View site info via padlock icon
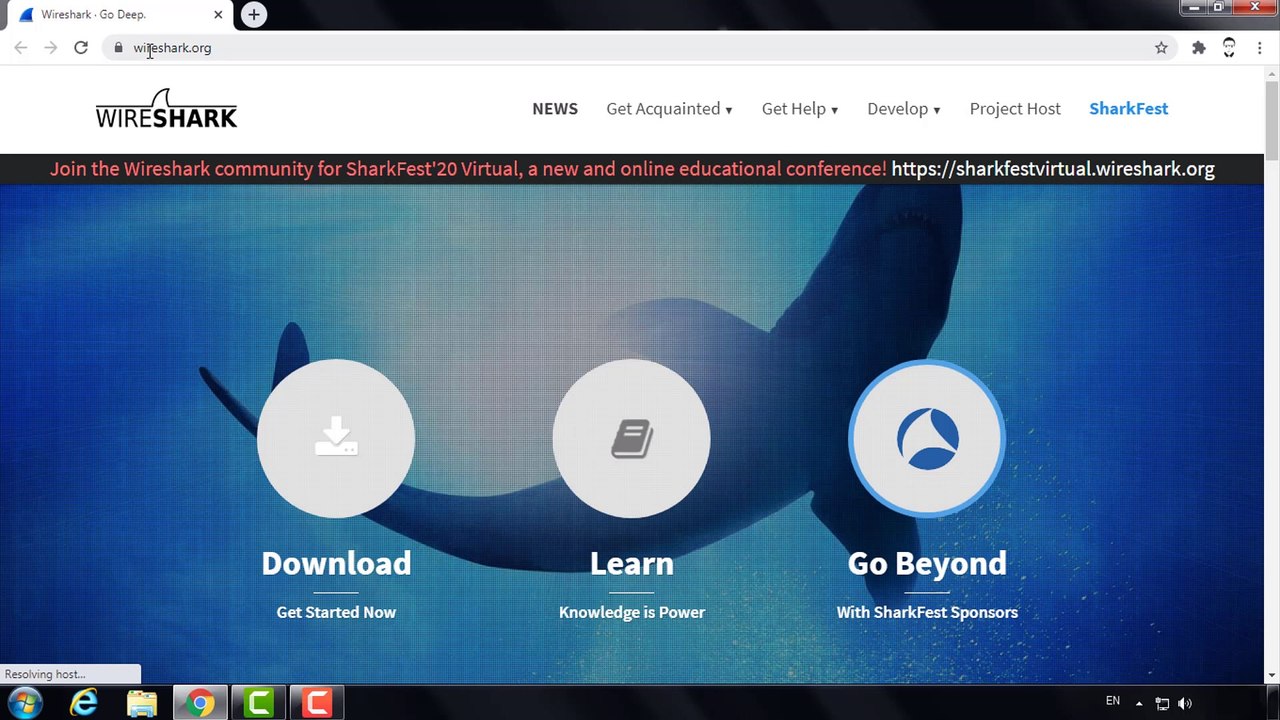The image size is (1280, 720). [x=118, y=47]
